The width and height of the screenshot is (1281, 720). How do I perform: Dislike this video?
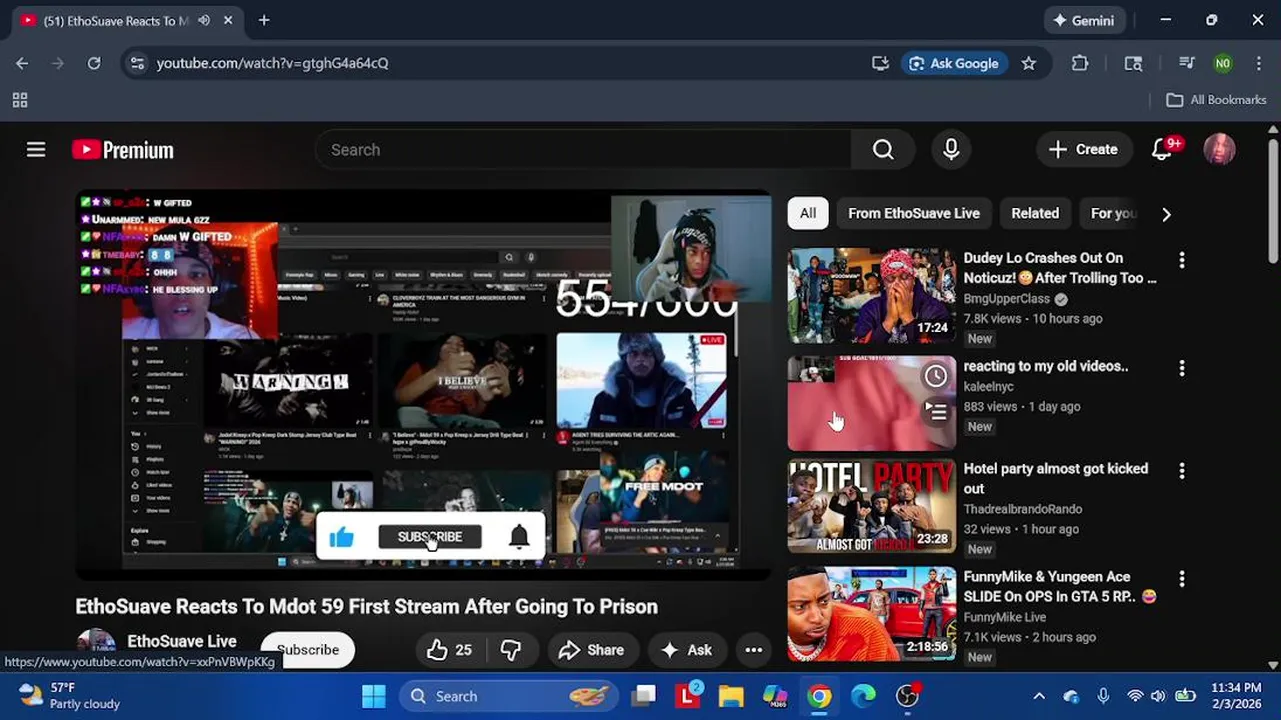[511, 650]
